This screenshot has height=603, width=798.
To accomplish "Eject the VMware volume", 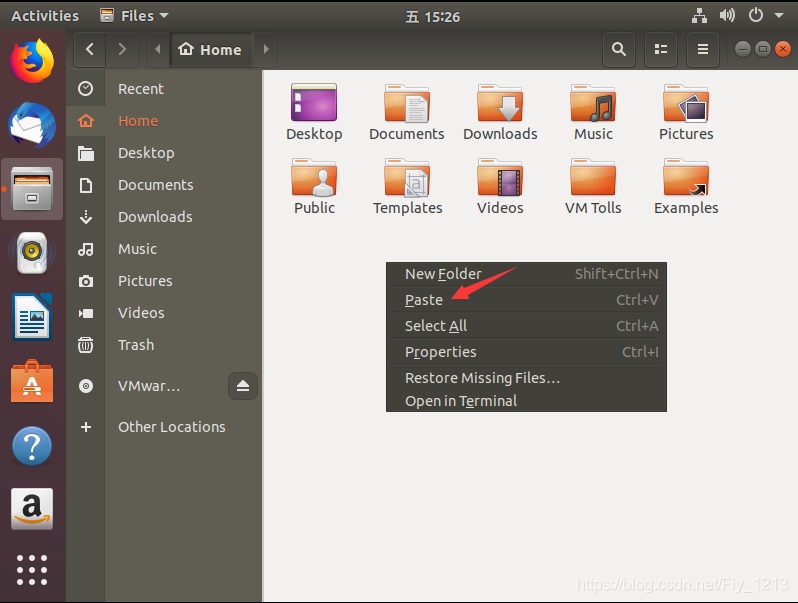I will click(x=243, y=386).
